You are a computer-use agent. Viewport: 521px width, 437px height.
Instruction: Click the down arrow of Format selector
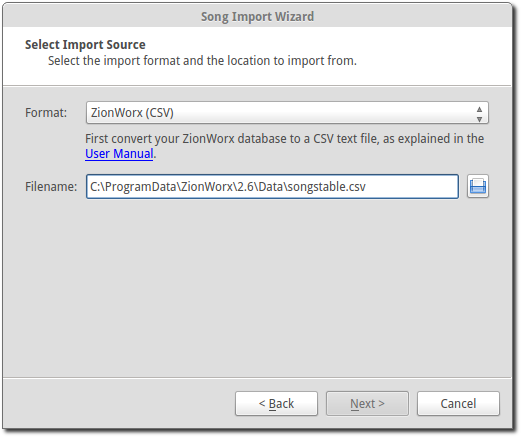pos(479,118)
